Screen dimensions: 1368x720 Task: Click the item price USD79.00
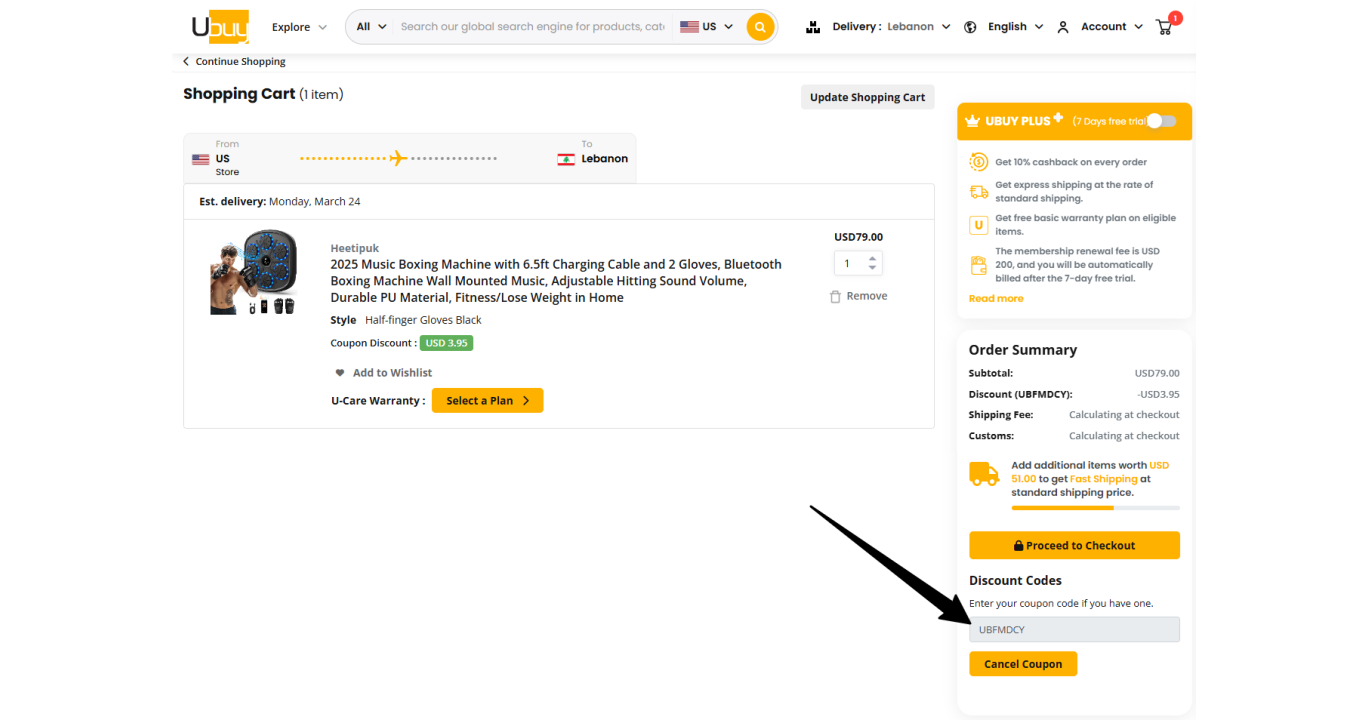click(858, 237)
